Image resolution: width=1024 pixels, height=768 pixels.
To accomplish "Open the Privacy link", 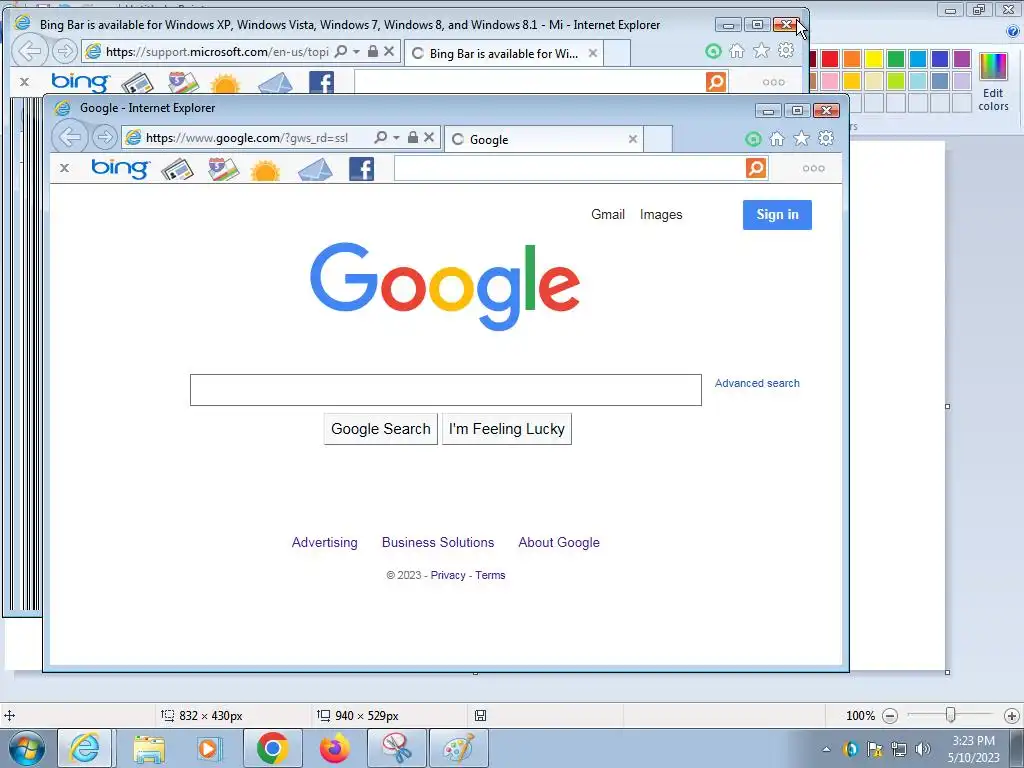I will click(x=448, y=575).
